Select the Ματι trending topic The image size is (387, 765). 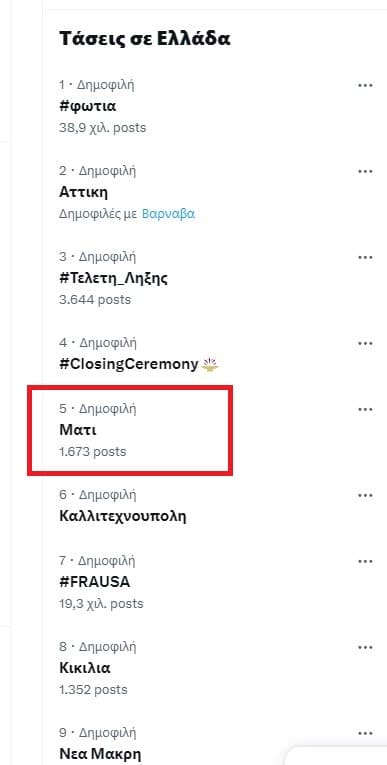(78, 430)
